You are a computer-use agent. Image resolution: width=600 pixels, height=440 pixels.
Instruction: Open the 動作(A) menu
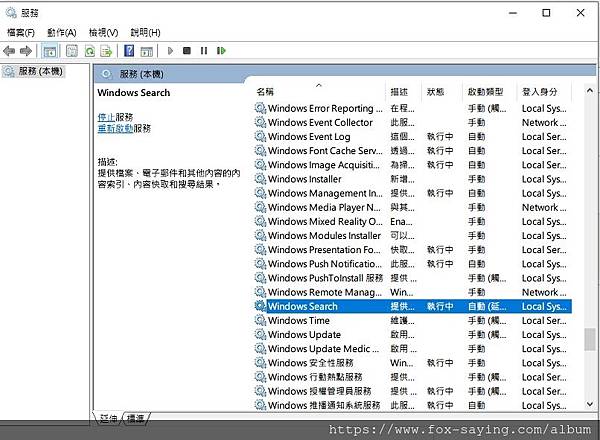[62, 33]
